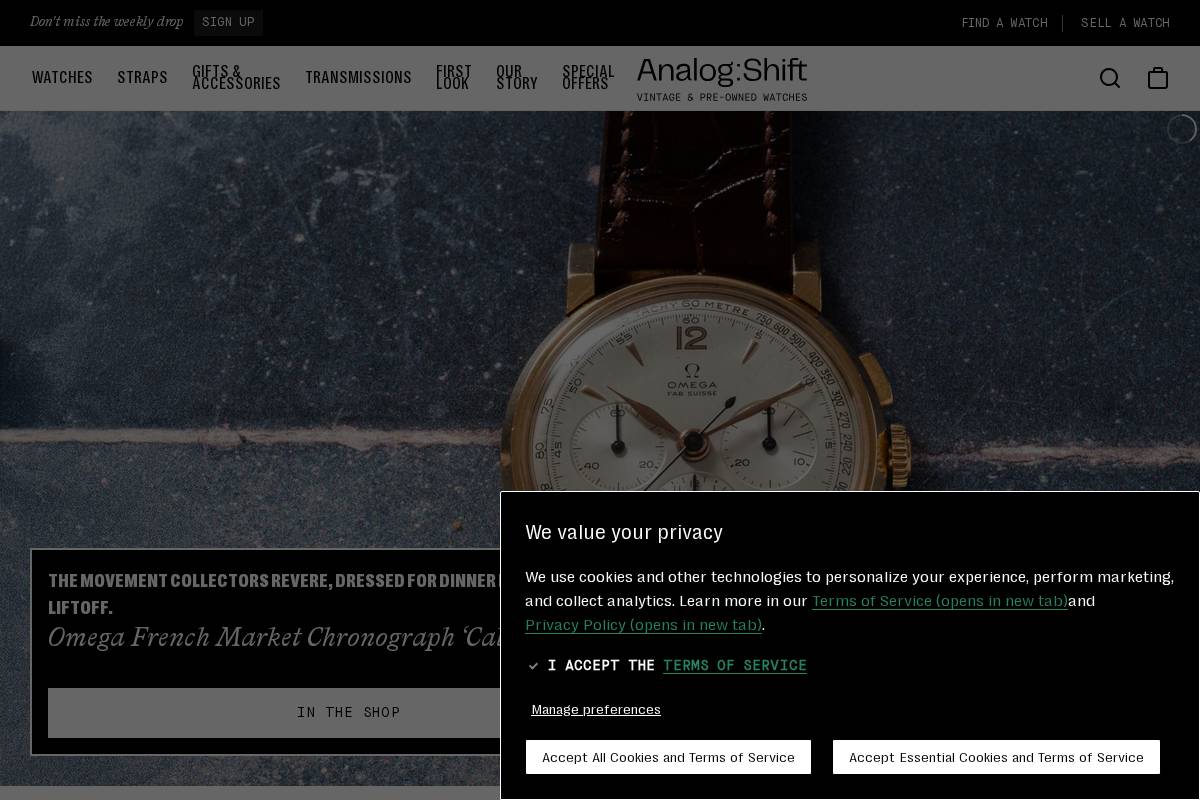Viewport: 1200px width, 800px height.
Task: Go to Transmissions section
Action: (358, 78)
